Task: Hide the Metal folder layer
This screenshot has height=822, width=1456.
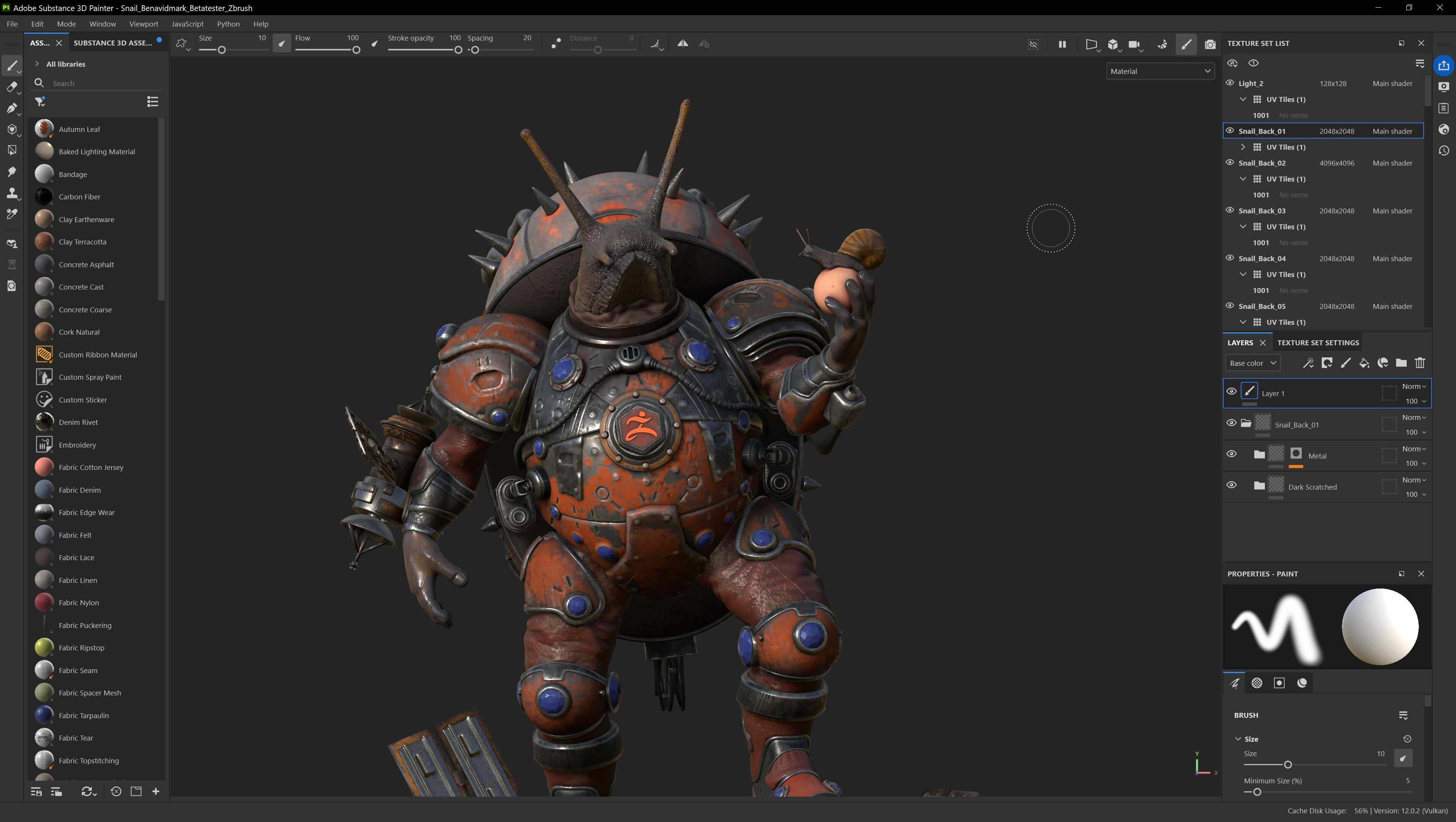Action: click(x=1231, y=454)
